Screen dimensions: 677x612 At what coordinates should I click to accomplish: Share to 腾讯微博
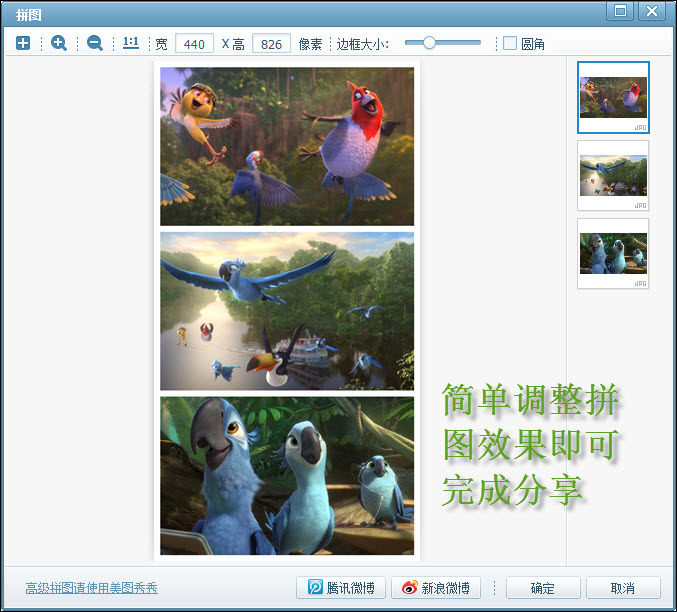pos(341,588)
